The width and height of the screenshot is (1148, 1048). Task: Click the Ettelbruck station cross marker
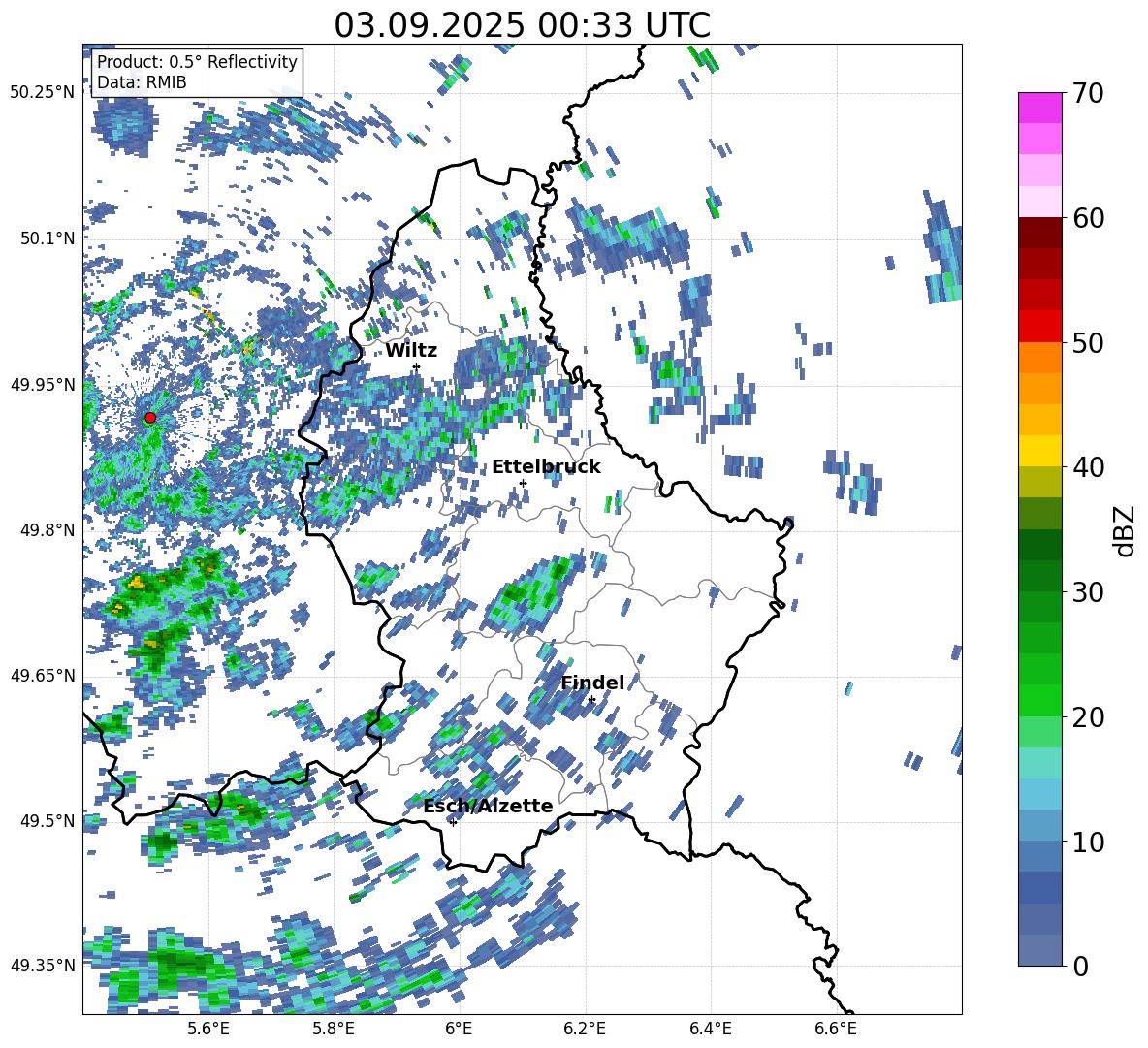pos(523,483)
